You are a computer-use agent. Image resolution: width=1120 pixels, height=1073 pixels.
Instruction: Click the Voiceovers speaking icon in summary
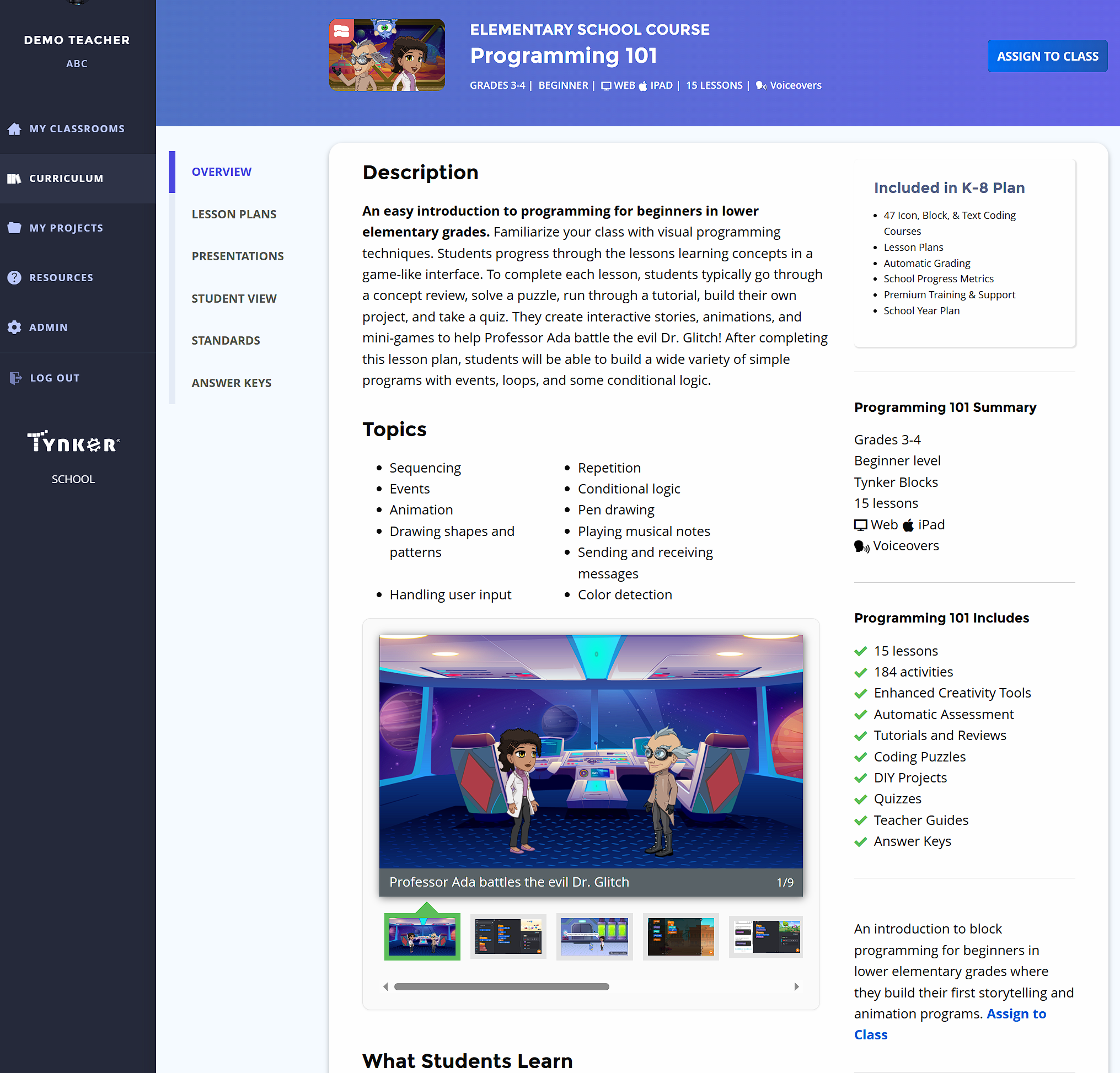click(x=862, y=547)
